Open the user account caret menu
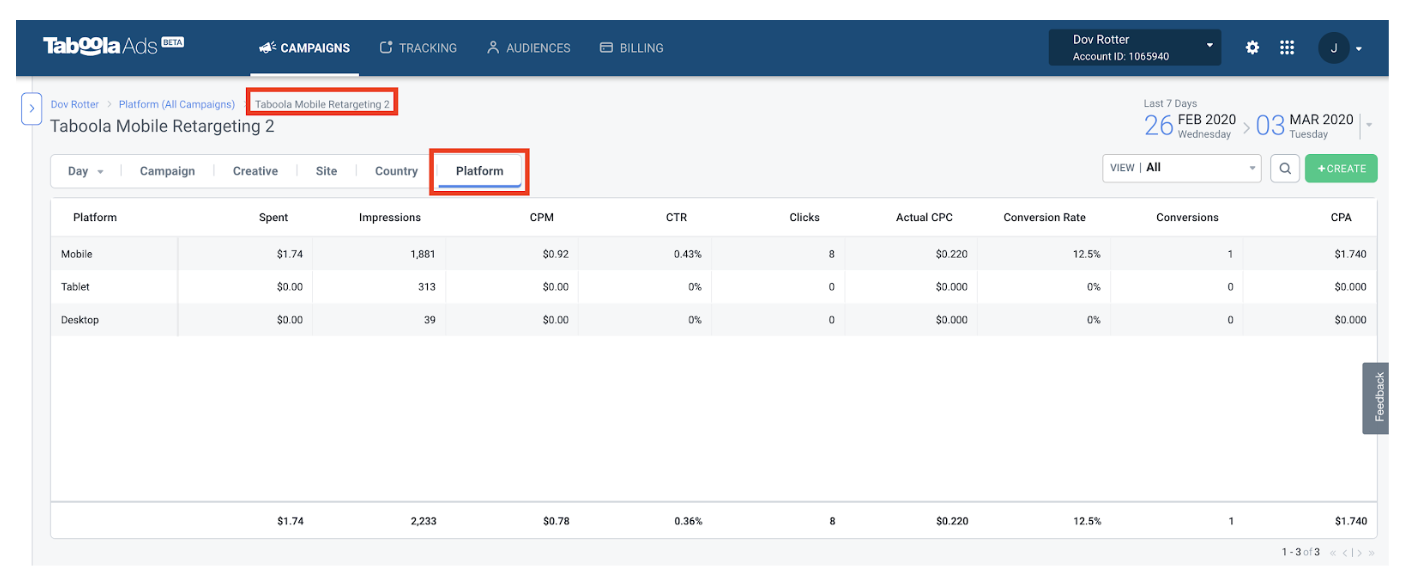This screenshot has width=1416, height=582. click(x=1358, y=48)
